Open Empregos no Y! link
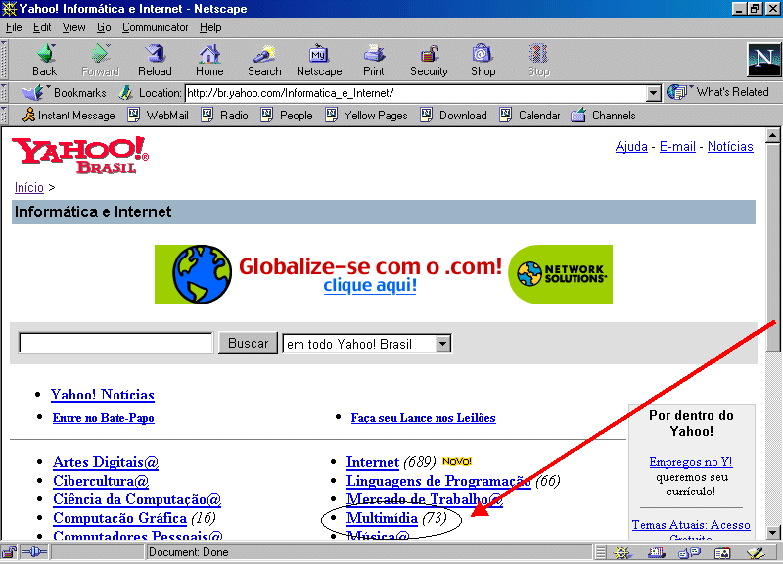This screenshot has width=783, height=564. [691, 462]
